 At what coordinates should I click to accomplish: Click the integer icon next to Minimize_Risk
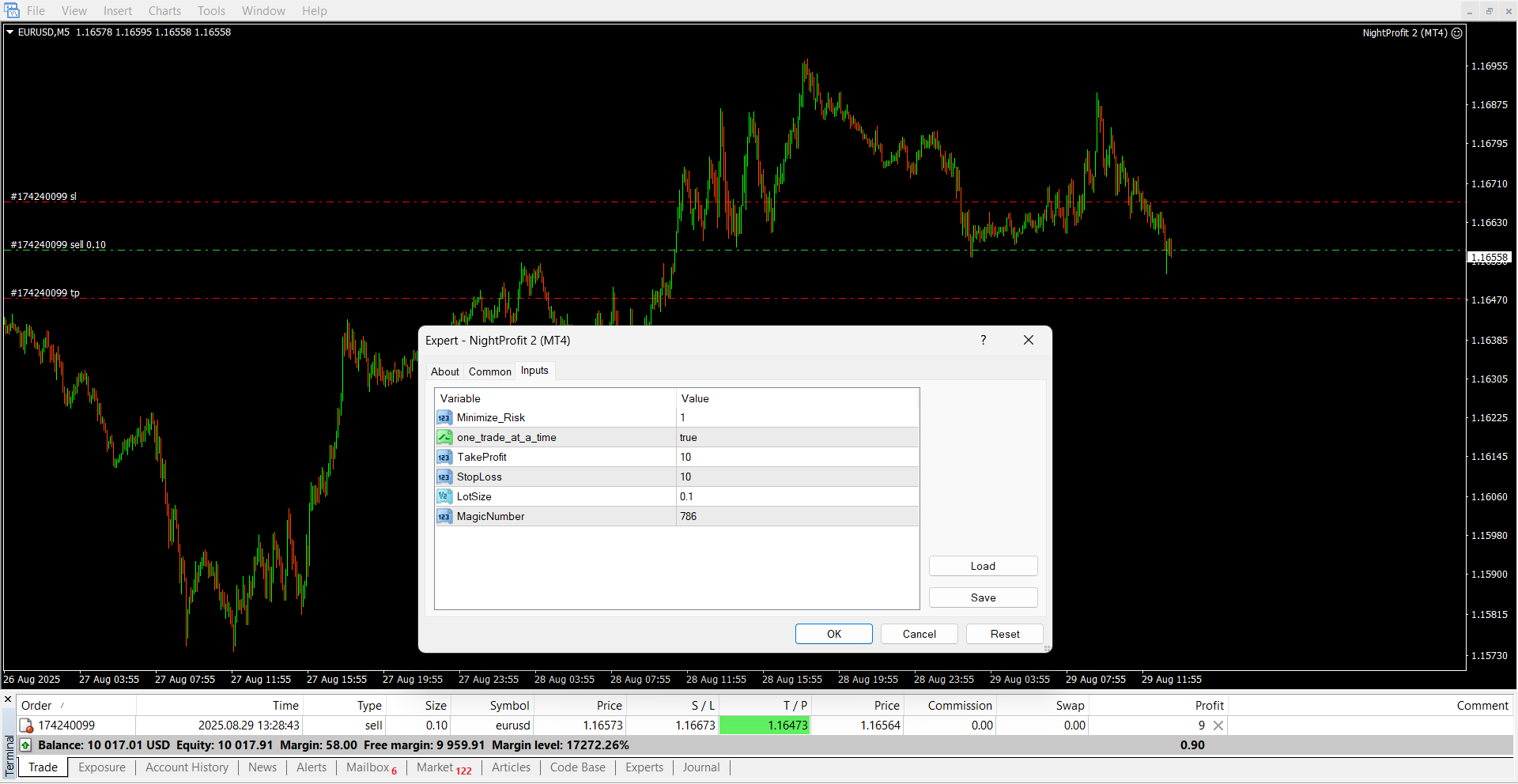point(444,418)
